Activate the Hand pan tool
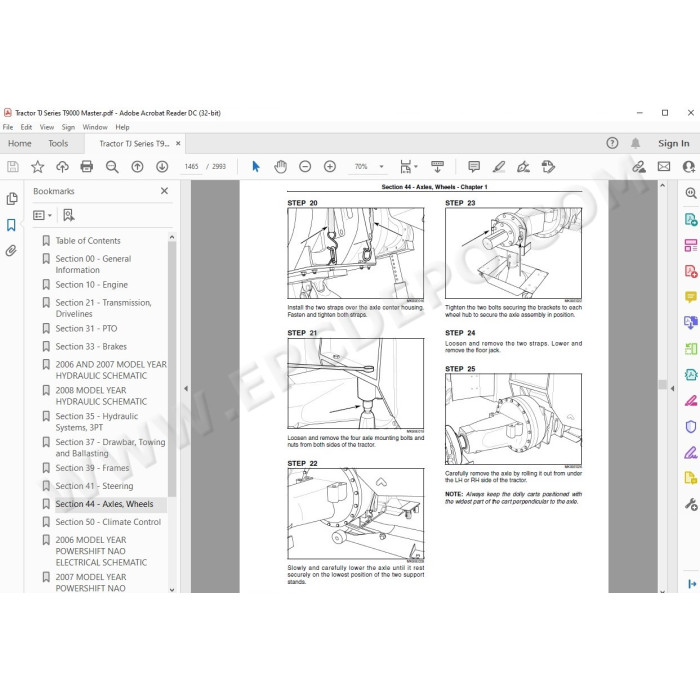The width and height of the screenshot is (700, 700). click(x=280, y=167)
